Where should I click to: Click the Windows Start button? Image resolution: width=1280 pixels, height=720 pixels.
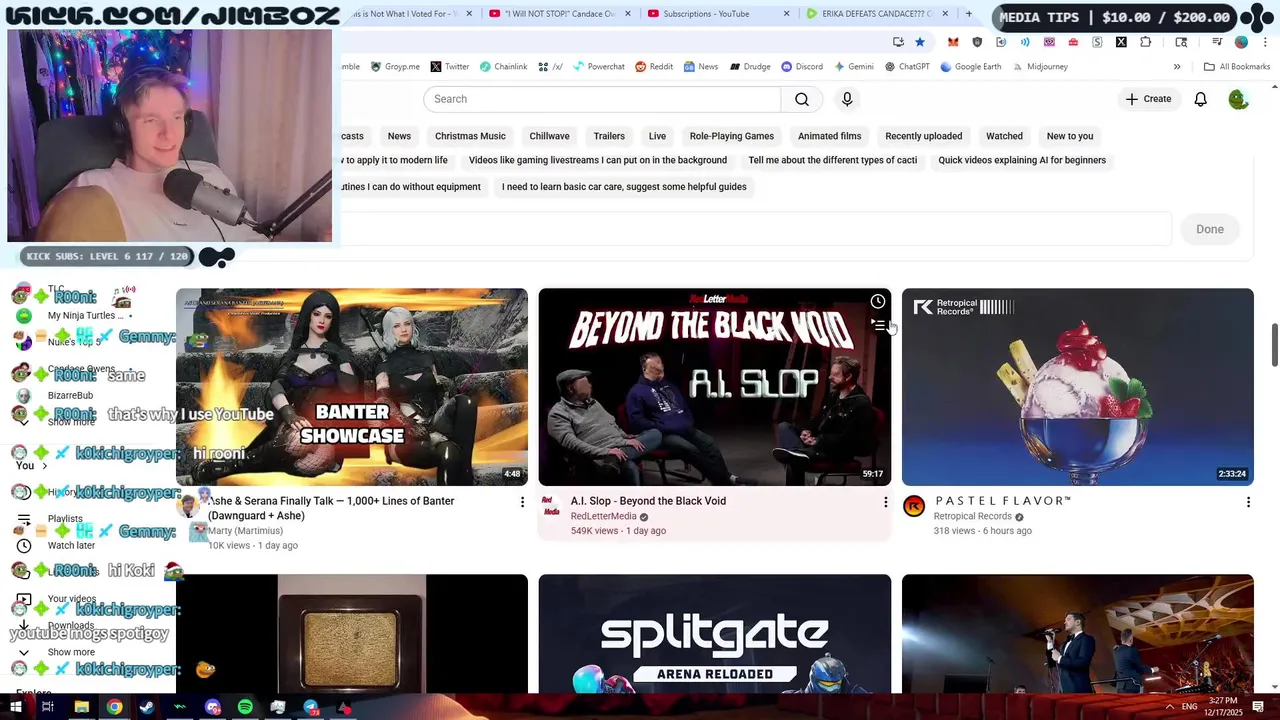(x=16, y=707)
